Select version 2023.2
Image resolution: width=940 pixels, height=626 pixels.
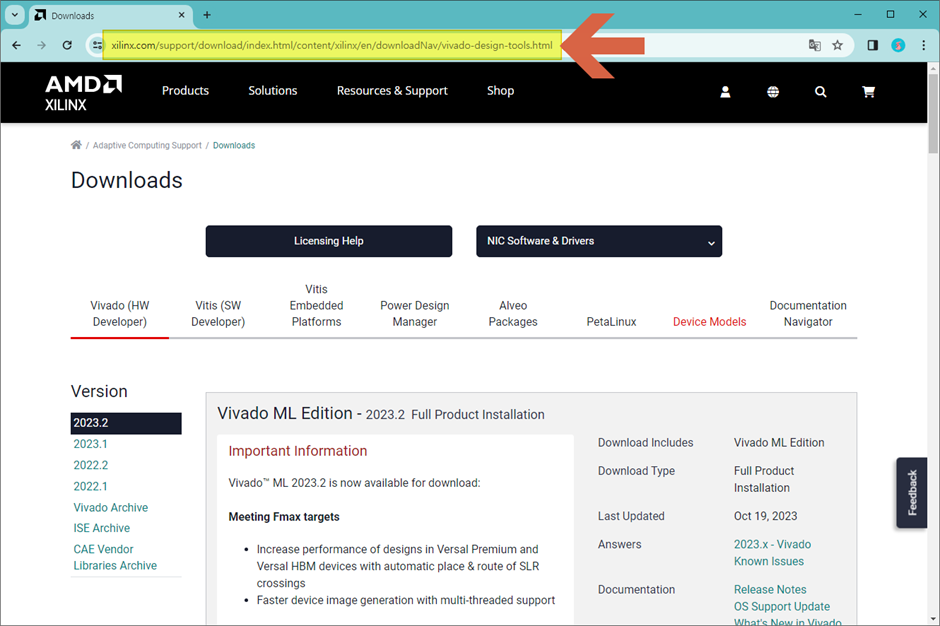click(126, 423)
